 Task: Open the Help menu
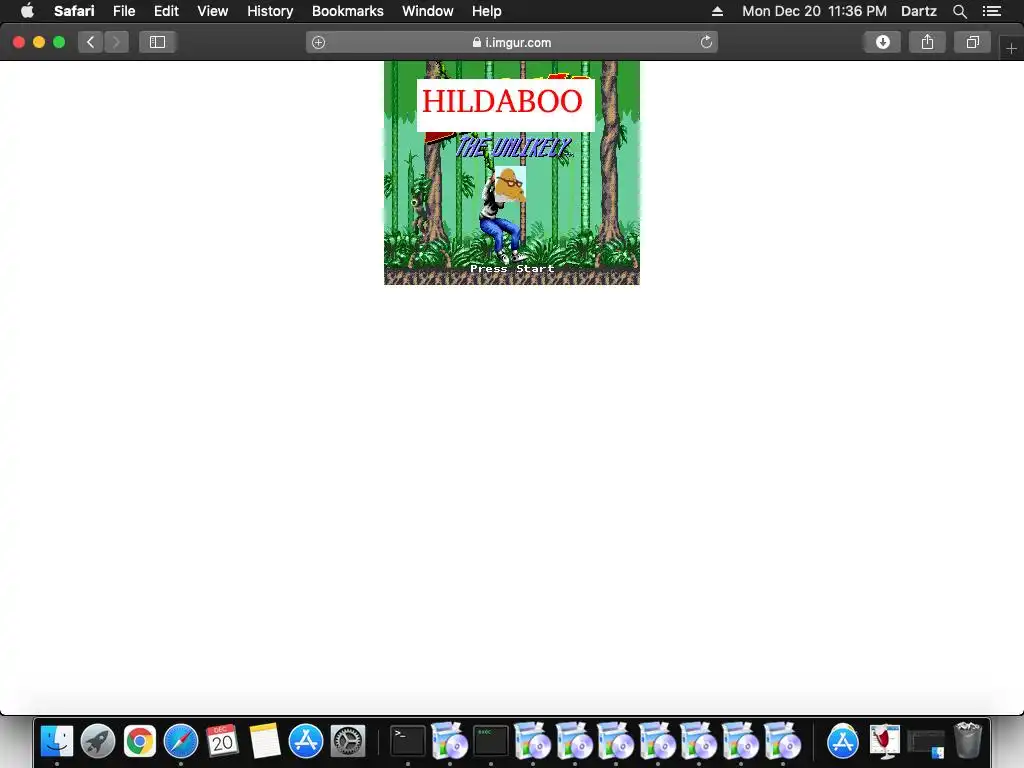click(487, 11)
